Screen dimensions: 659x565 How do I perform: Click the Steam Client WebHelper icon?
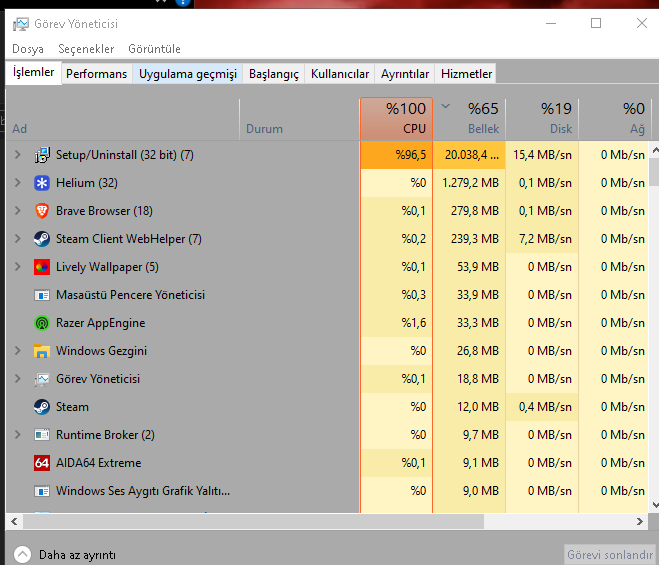click(x=42, y=239)
